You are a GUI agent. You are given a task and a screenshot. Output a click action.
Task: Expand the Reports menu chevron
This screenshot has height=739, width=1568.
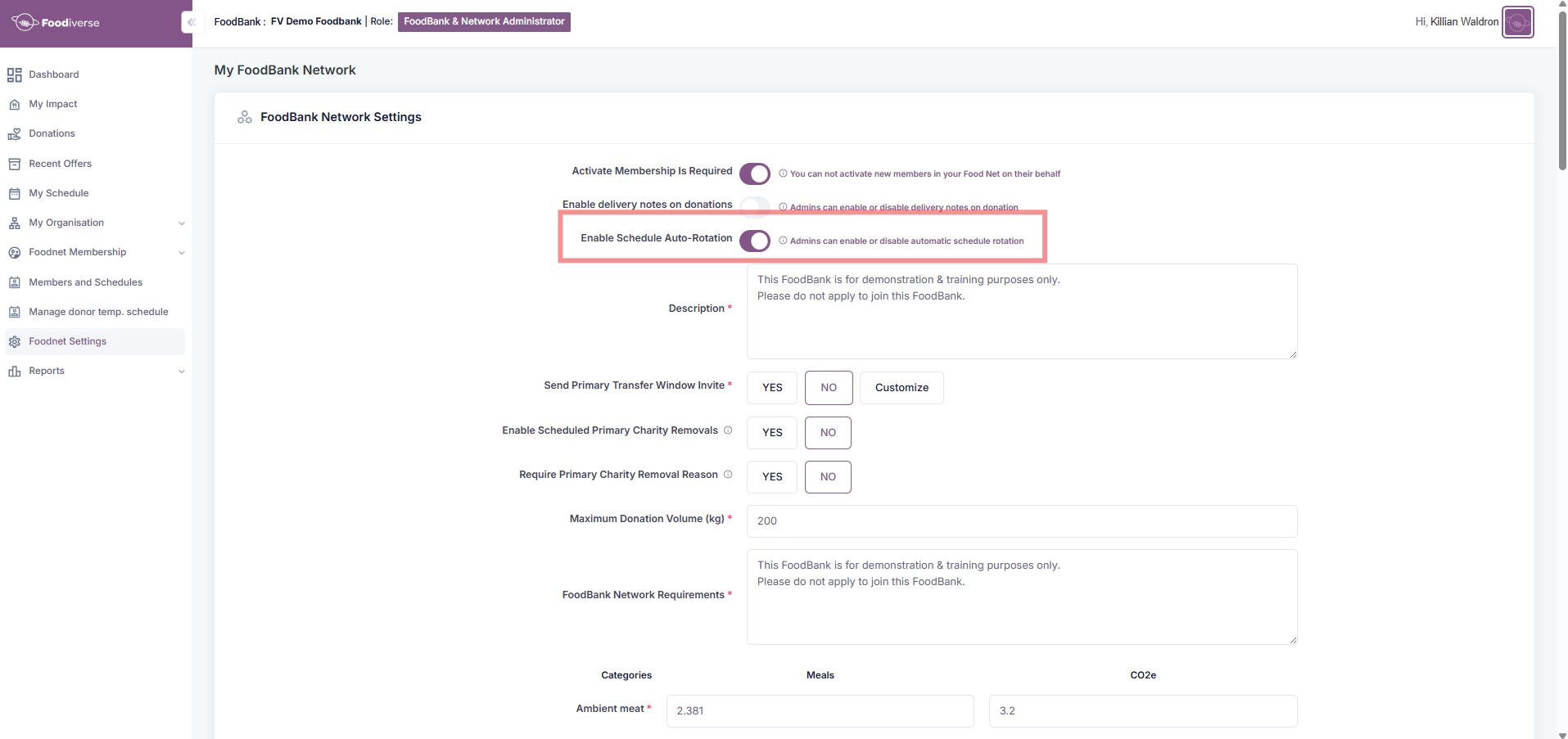pos(182,372)
